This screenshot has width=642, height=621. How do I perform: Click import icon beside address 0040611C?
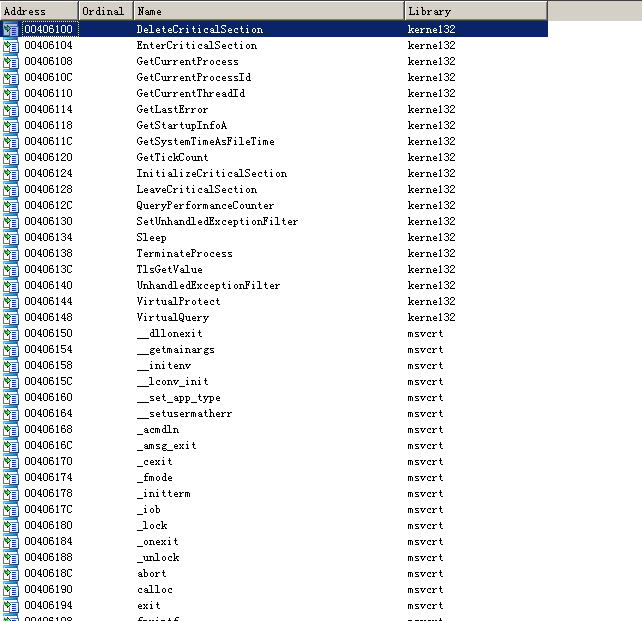(11, 141)
